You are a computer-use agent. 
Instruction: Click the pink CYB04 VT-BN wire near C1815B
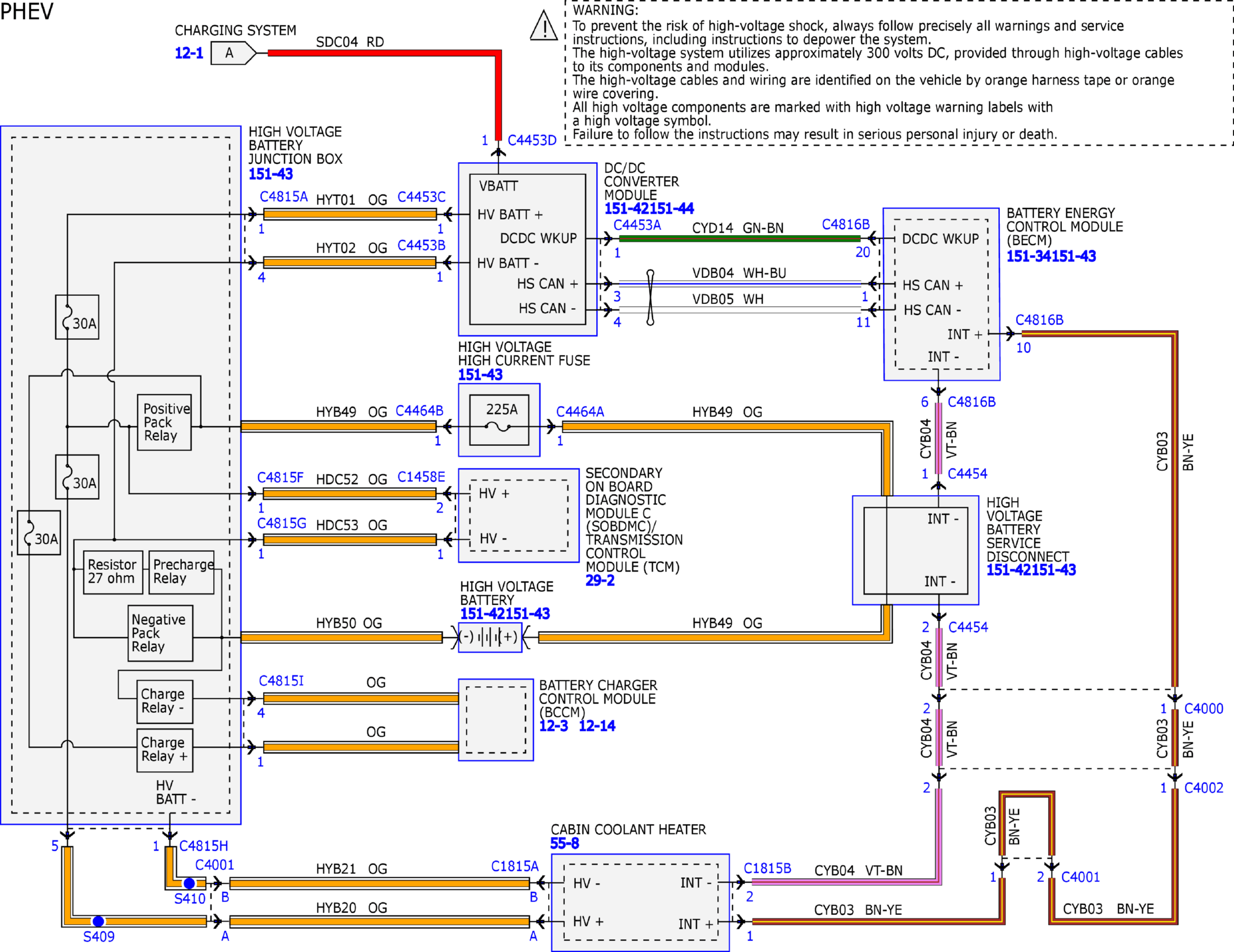[846, 882]
